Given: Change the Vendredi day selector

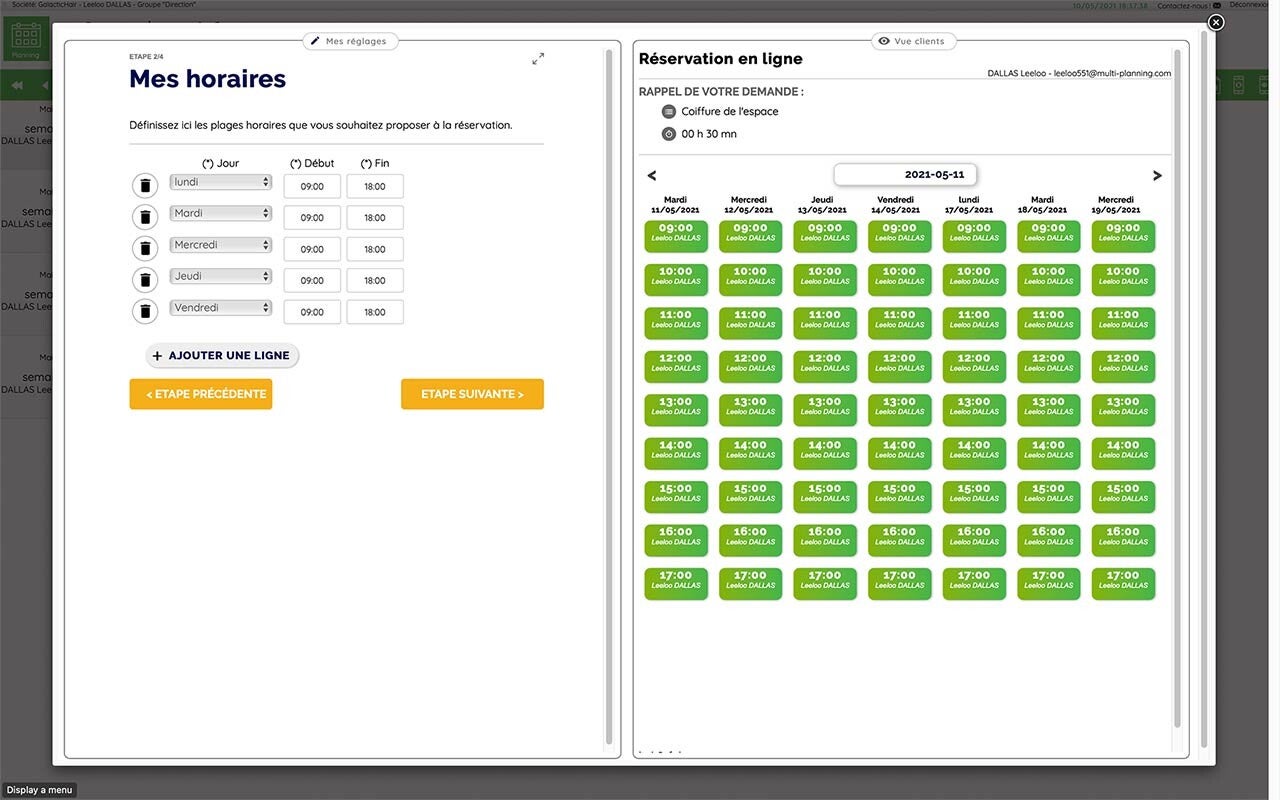Looking at the screenshot, I should 220,308.
